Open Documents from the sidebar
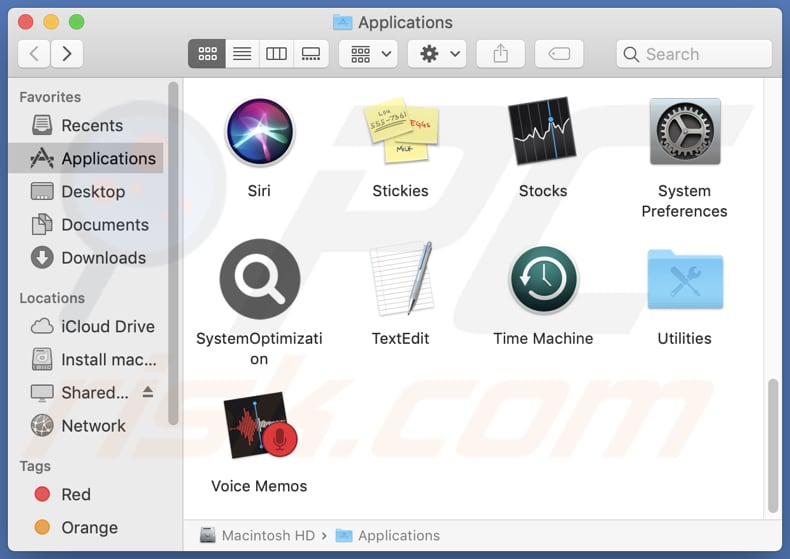The image size is (790, 559). (x=86, y=225)
